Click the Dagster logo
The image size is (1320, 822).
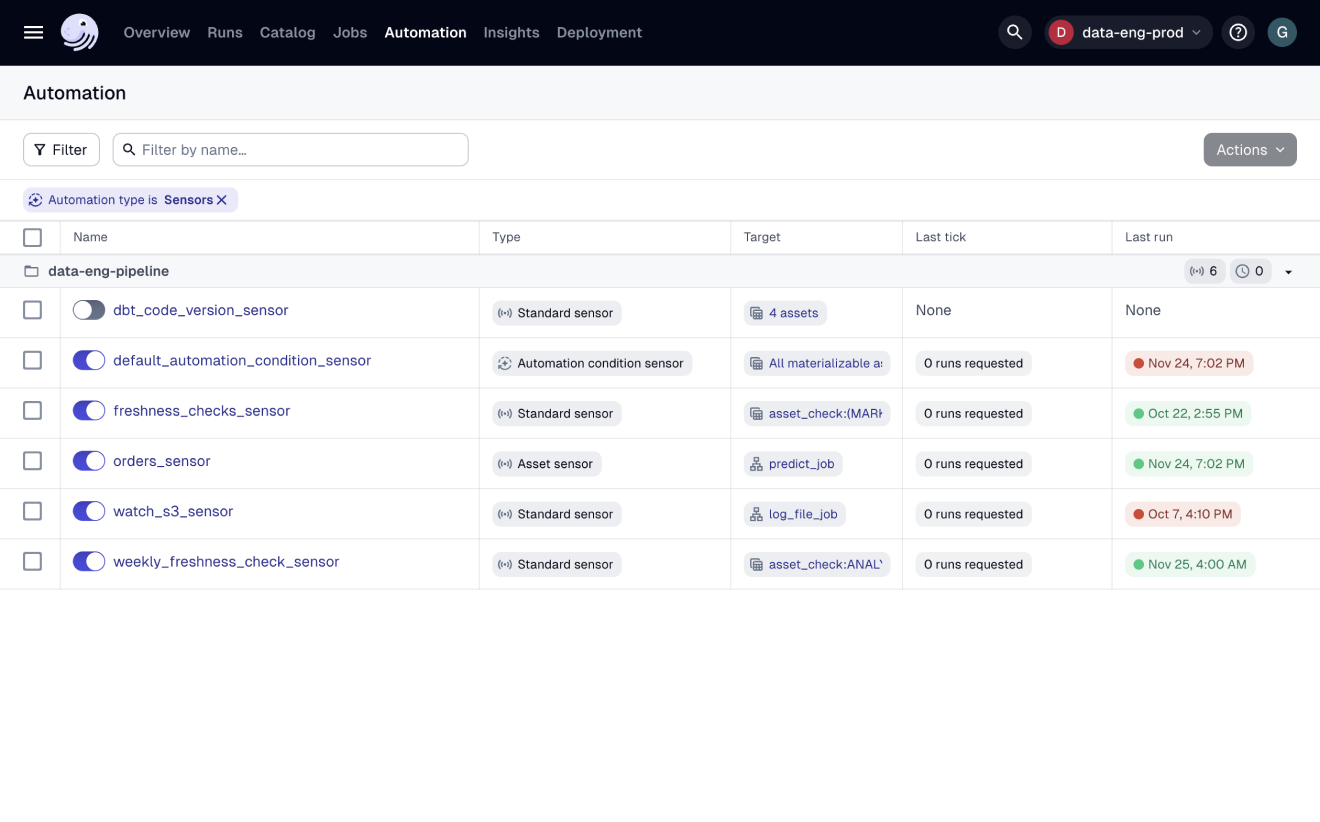click(x=79, y=31)
